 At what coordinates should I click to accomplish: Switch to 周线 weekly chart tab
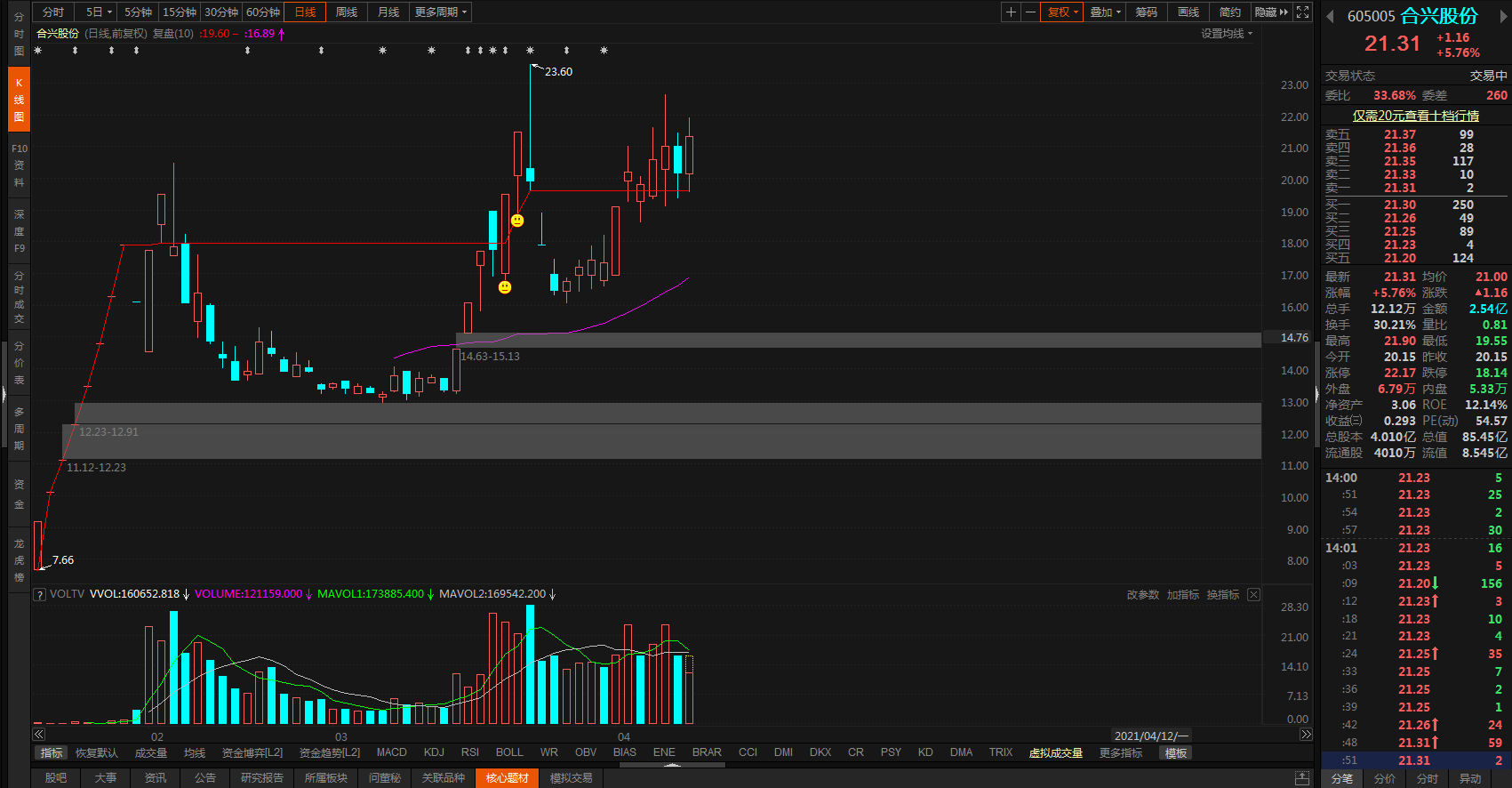point(347,12)
